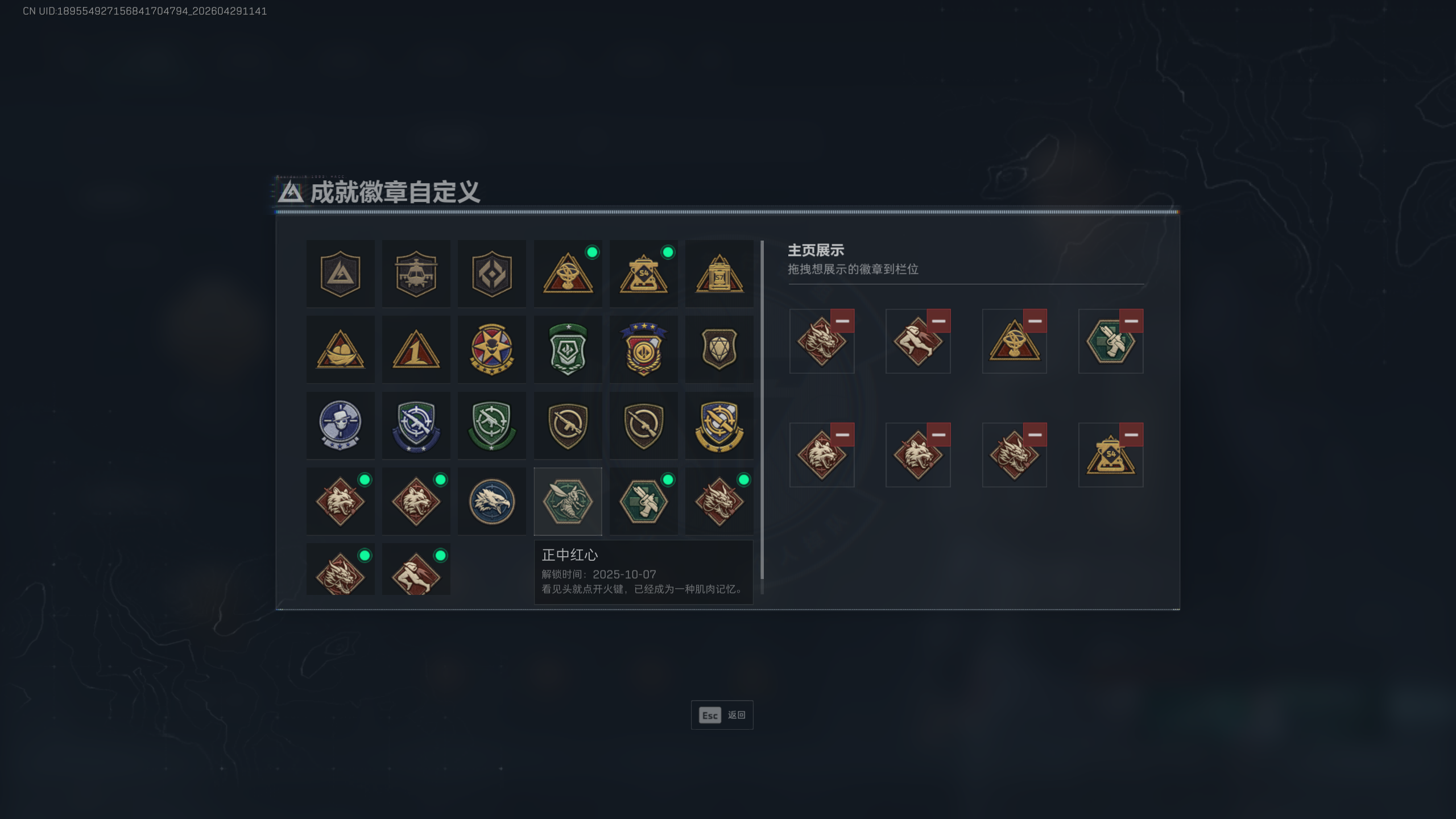The image size is (1456, 819).
Task: Select the eagle head blue badge
Action: [492, 501]
